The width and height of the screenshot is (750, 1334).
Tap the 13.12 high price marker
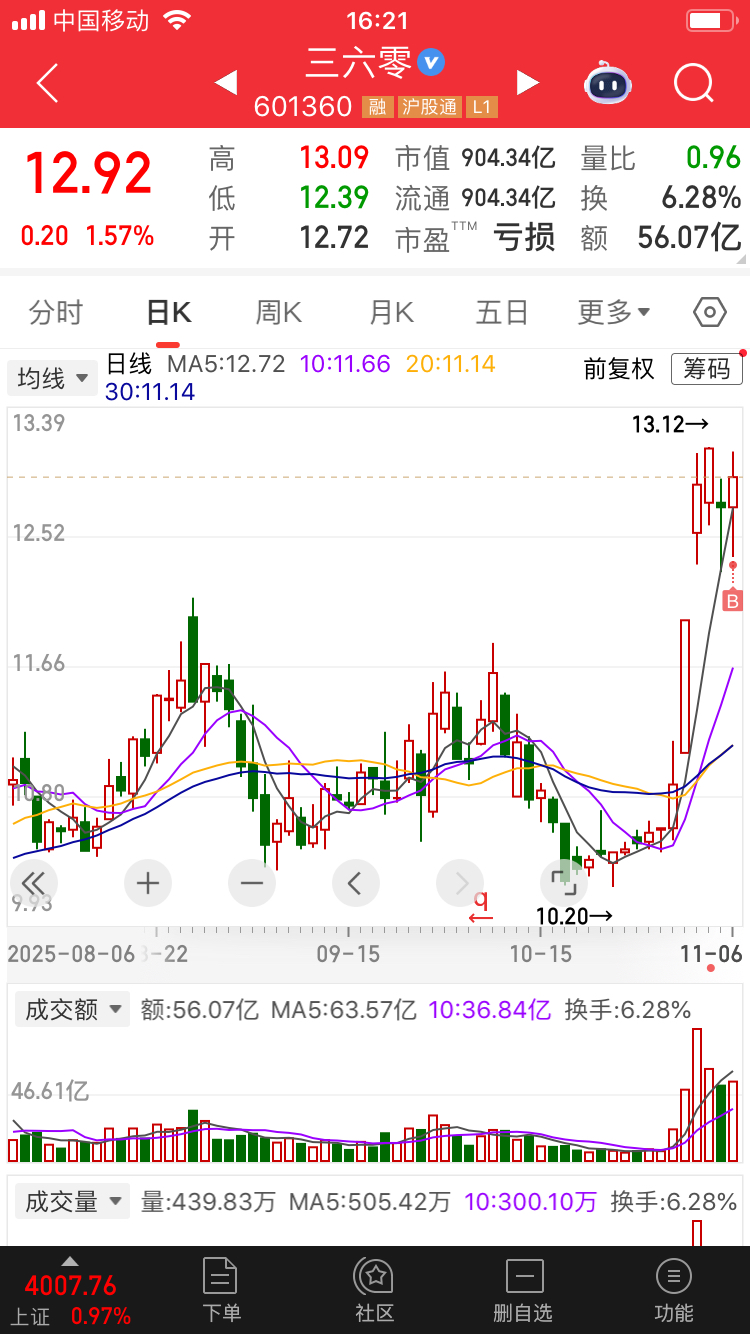(670, 425)
